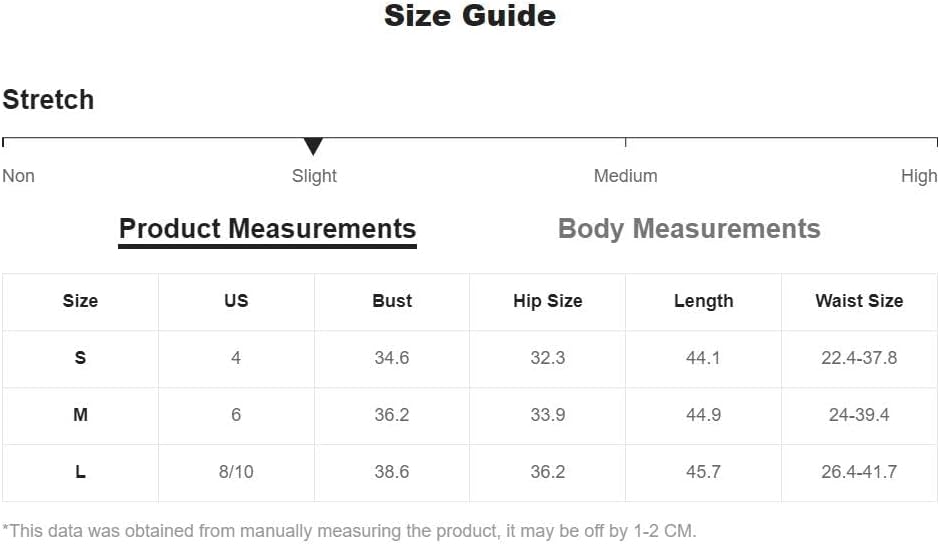Click the Waist Size column header
This screenshot has width=940, height=546.
[859, 301]
